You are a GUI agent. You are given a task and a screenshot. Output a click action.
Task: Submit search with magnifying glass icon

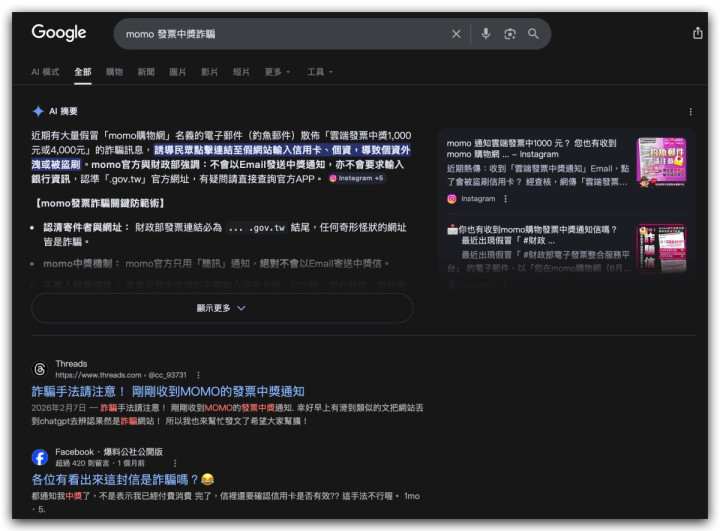point(533,34)
